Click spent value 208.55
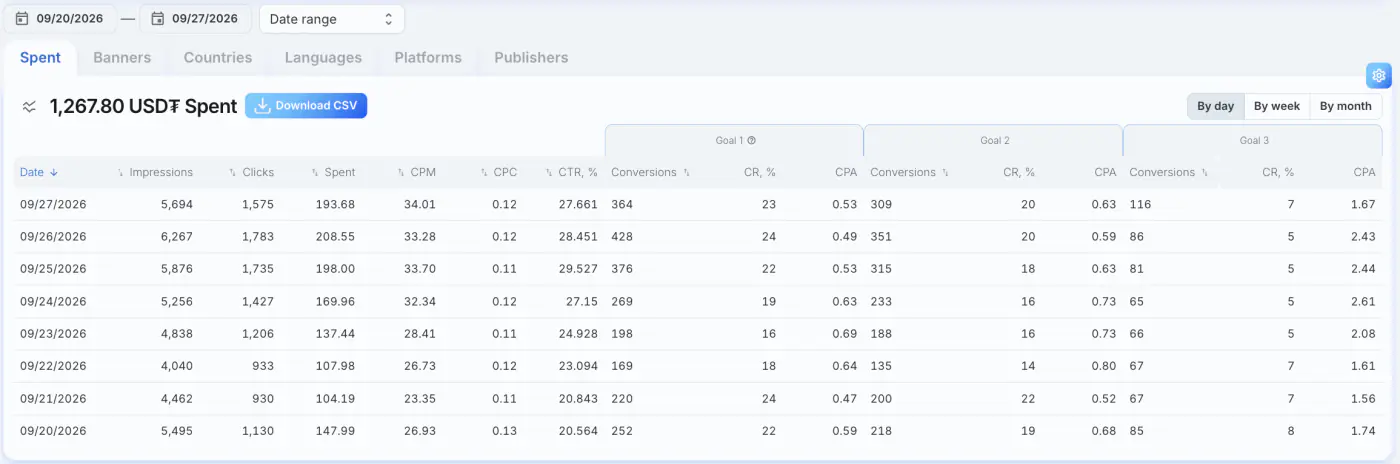 (x=336, y=237)
